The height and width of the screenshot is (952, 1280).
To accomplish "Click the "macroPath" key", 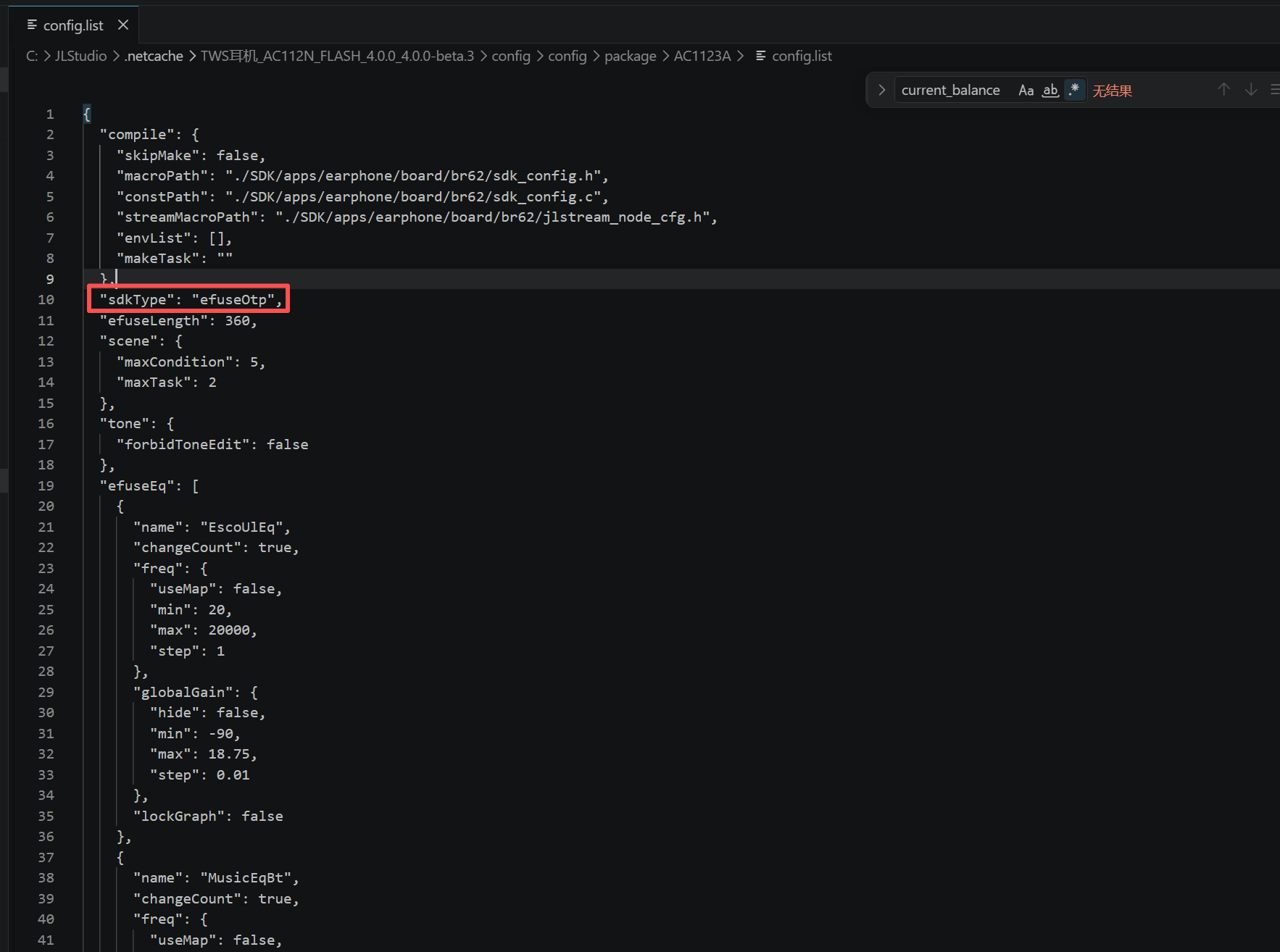I will pyautogui.click(x=162, y=176).
